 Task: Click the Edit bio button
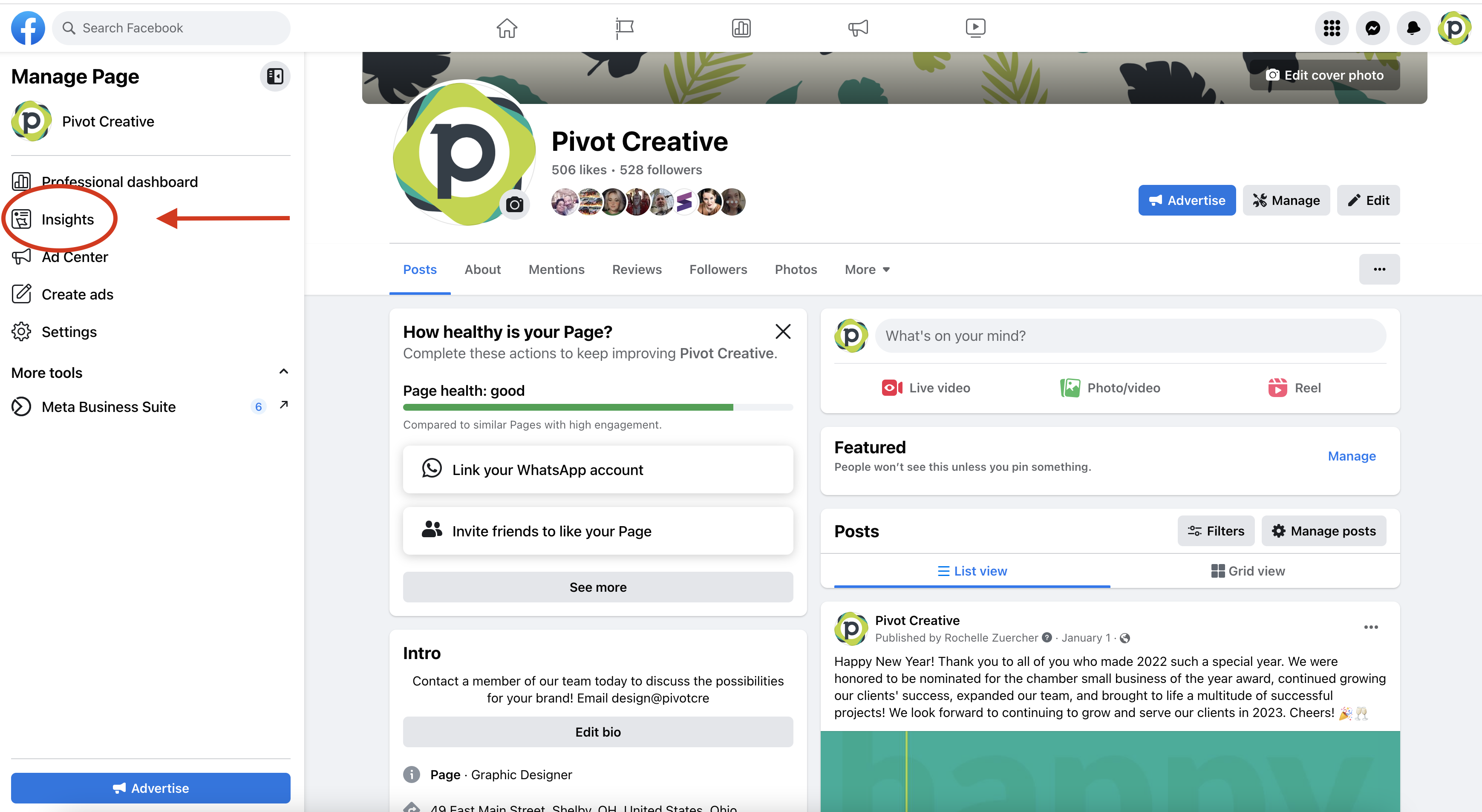[598, 731]
